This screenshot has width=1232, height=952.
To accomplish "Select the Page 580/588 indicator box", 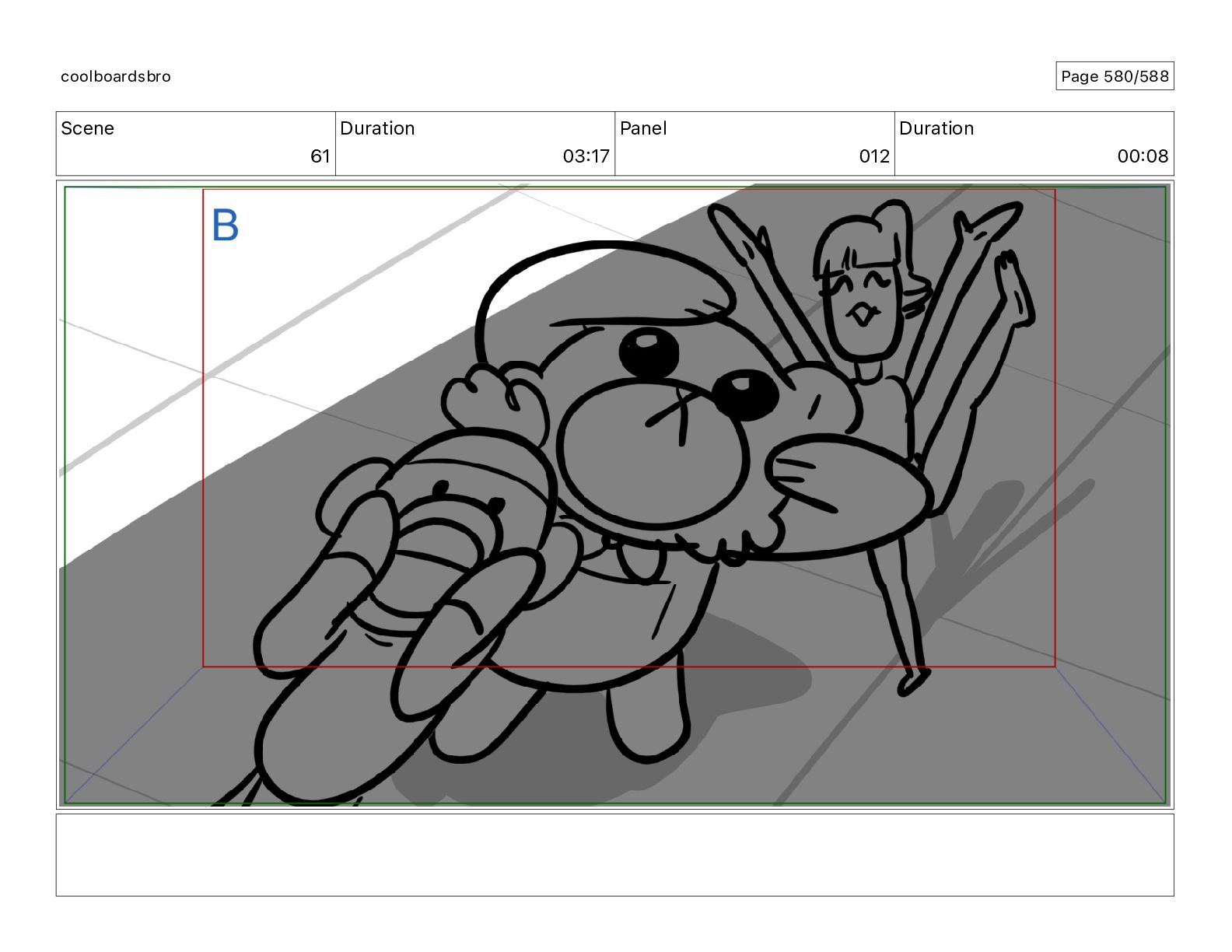I will point(1115,76).
